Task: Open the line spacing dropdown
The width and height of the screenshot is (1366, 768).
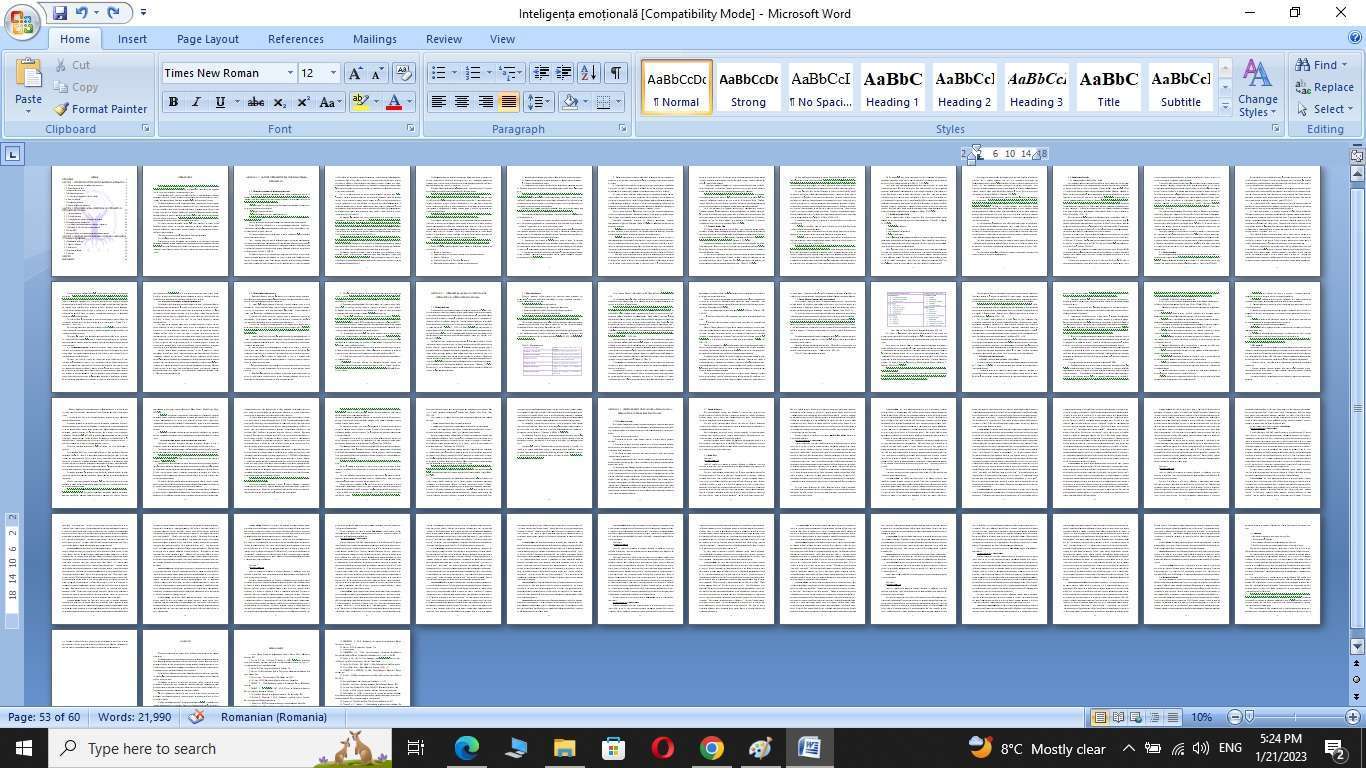Action: point(539,102)
